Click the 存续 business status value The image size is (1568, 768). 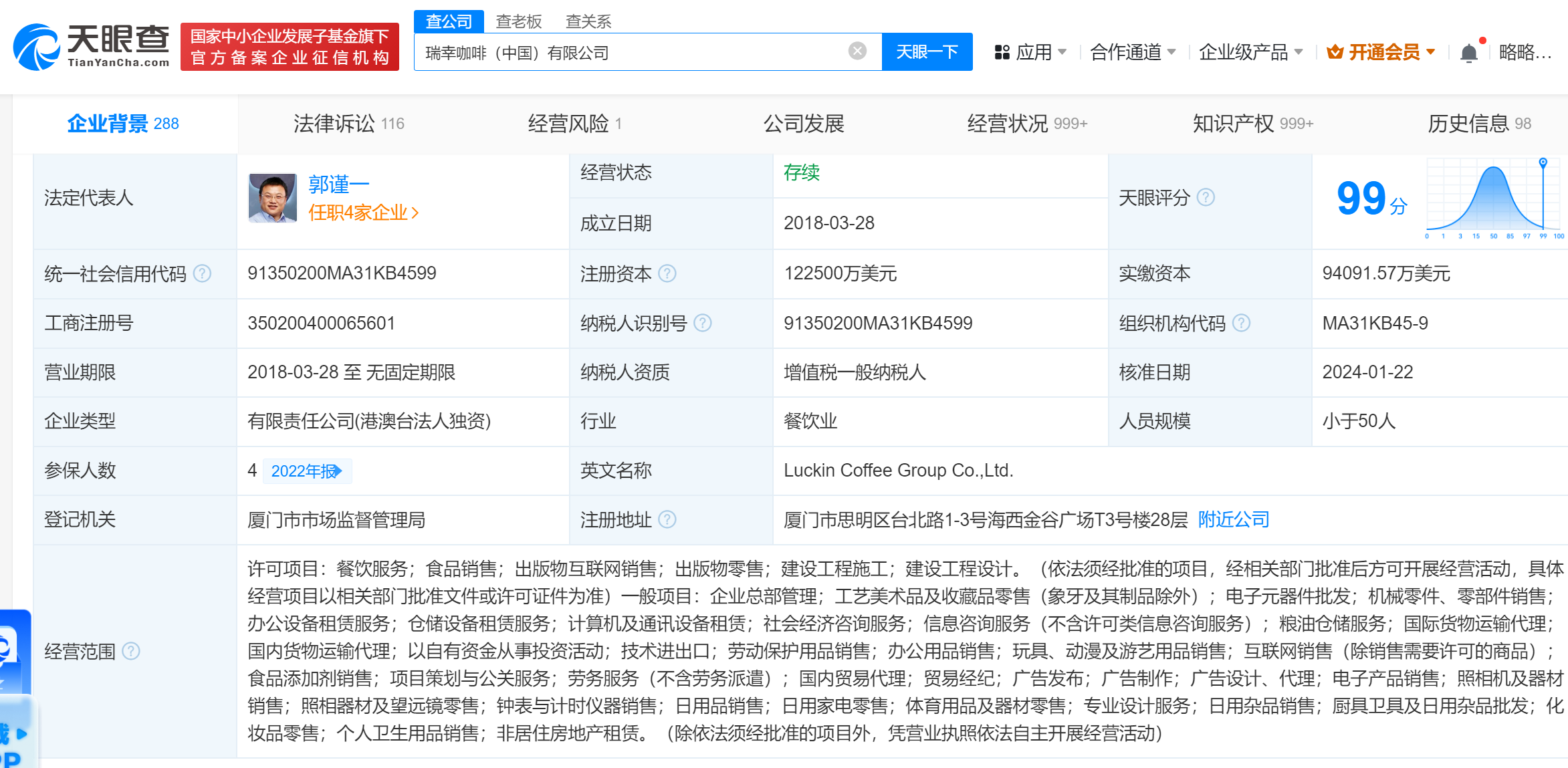[802, 172]
